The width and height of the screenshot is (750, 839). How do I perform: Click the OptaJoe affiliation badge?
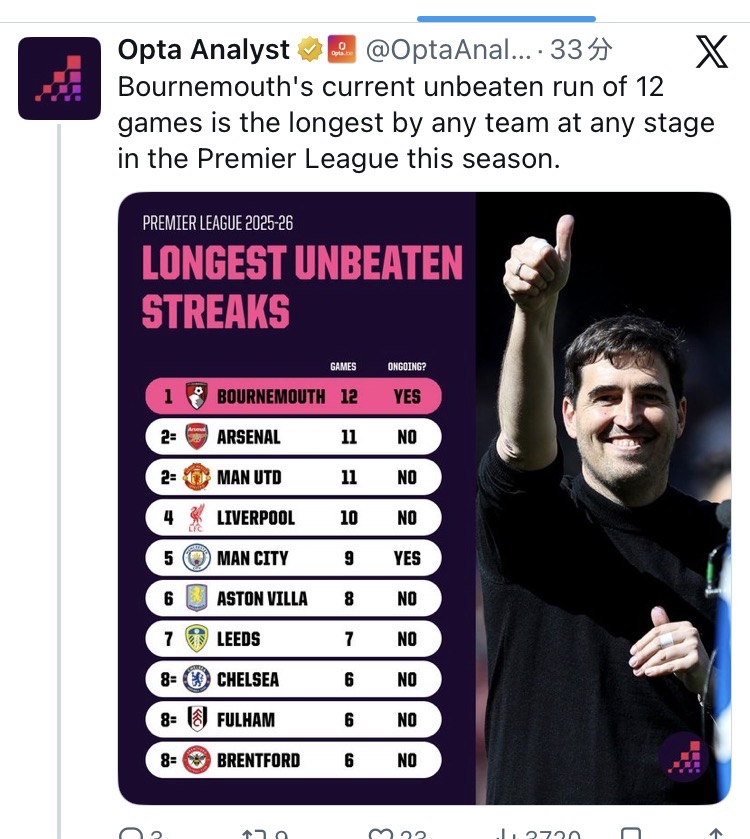click(x=342, y=49)
